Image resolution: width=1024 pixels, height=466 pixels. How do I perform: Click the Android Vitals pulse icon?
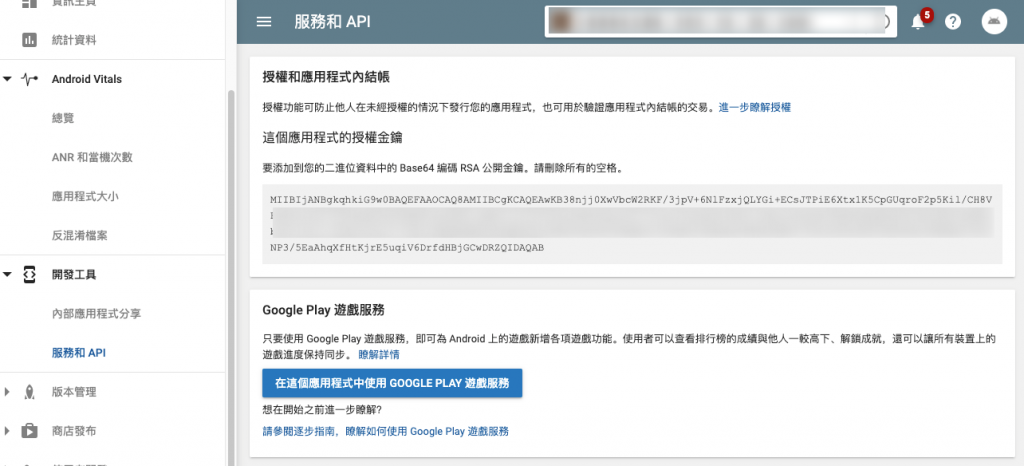pos(29,79)
